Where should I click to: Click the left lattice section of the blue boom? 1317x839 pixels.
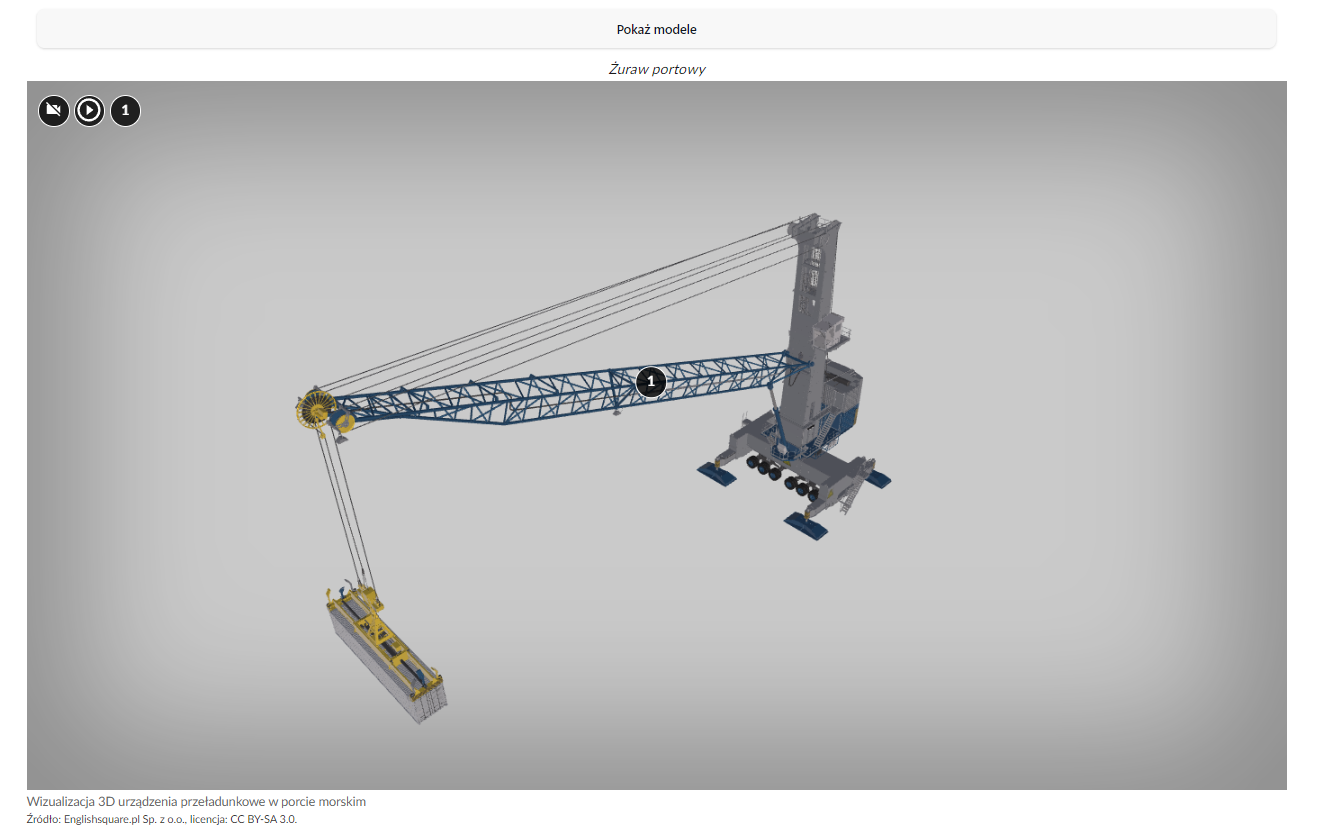420,405
